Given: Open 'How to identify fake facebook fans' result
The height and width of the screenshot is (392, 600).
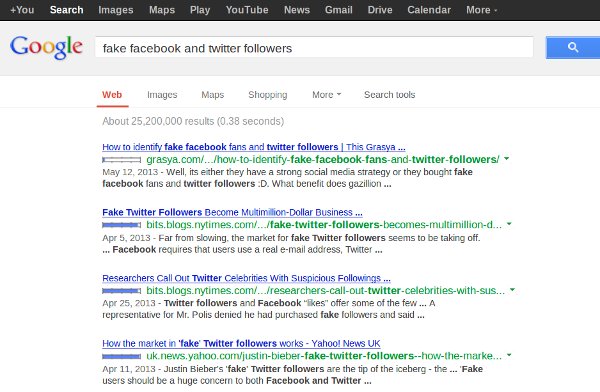Looking at the screenshot, I should coord(254,147).
